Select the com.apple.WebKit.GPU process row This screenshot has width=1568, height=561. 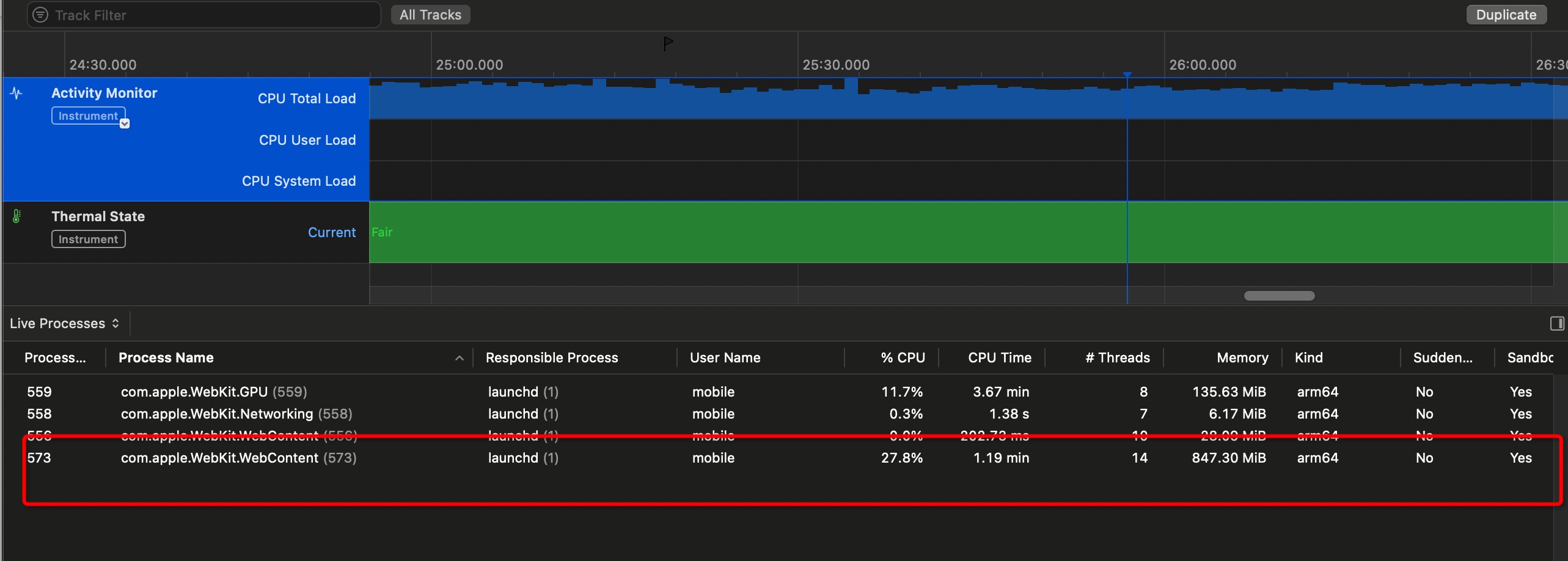[214, 392]
